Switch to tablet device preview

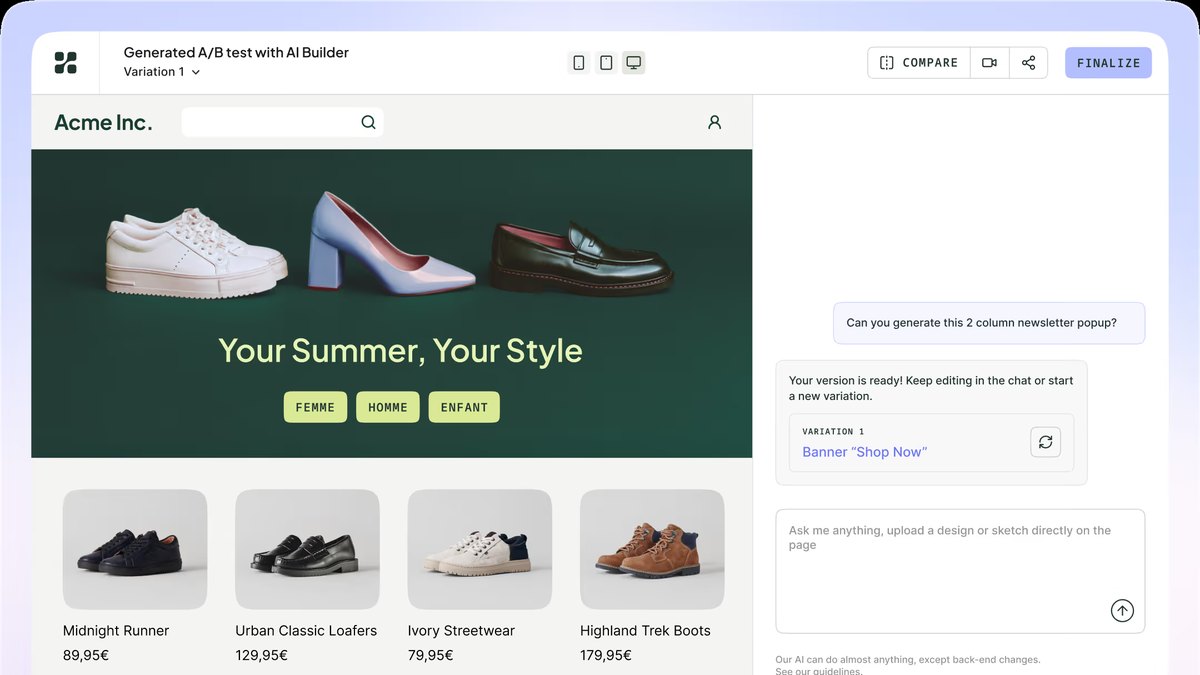tap(606, 63)
